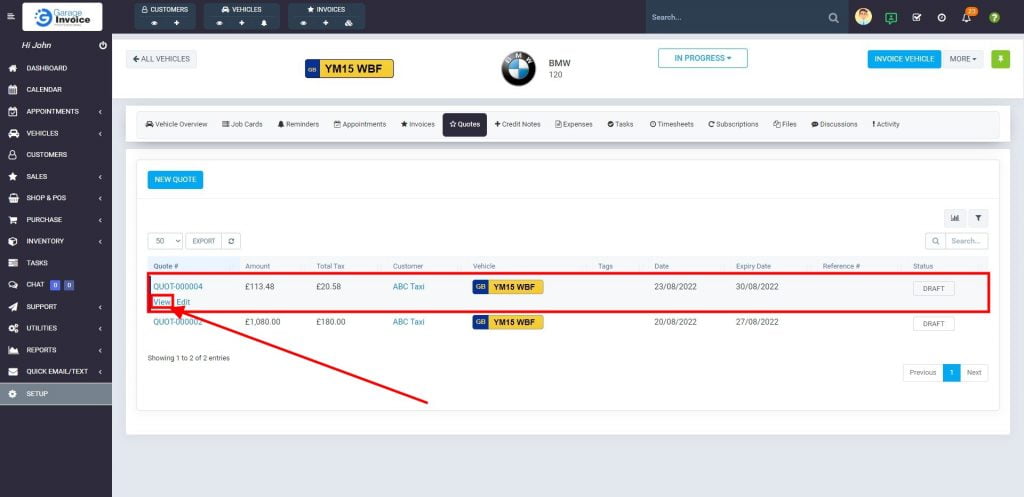Screen dimensions: 1024x497
Task: Switch to the Job Cards tab
Action: tap(242, 124)
